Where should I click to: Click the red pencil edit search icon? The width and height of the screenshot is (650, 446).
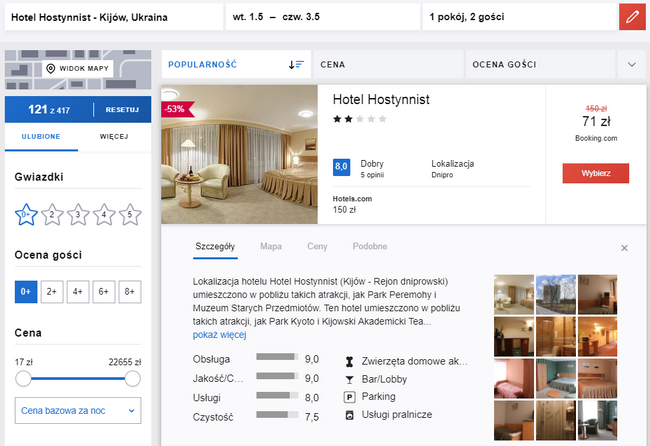tap(632, 17)
